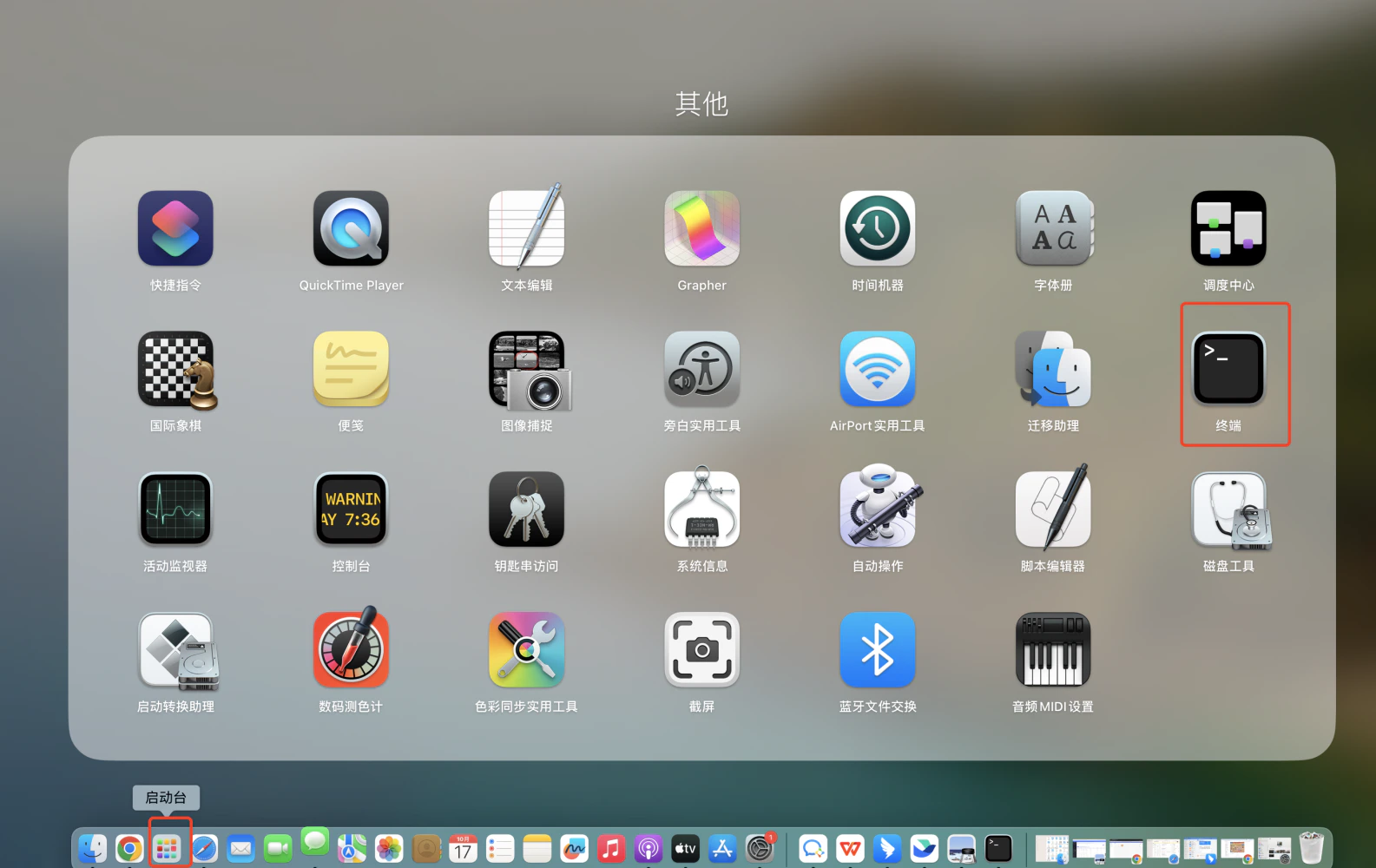Open System Settings with badge in Dock
Screen dimensions: 1376x868
click(760, 848)
